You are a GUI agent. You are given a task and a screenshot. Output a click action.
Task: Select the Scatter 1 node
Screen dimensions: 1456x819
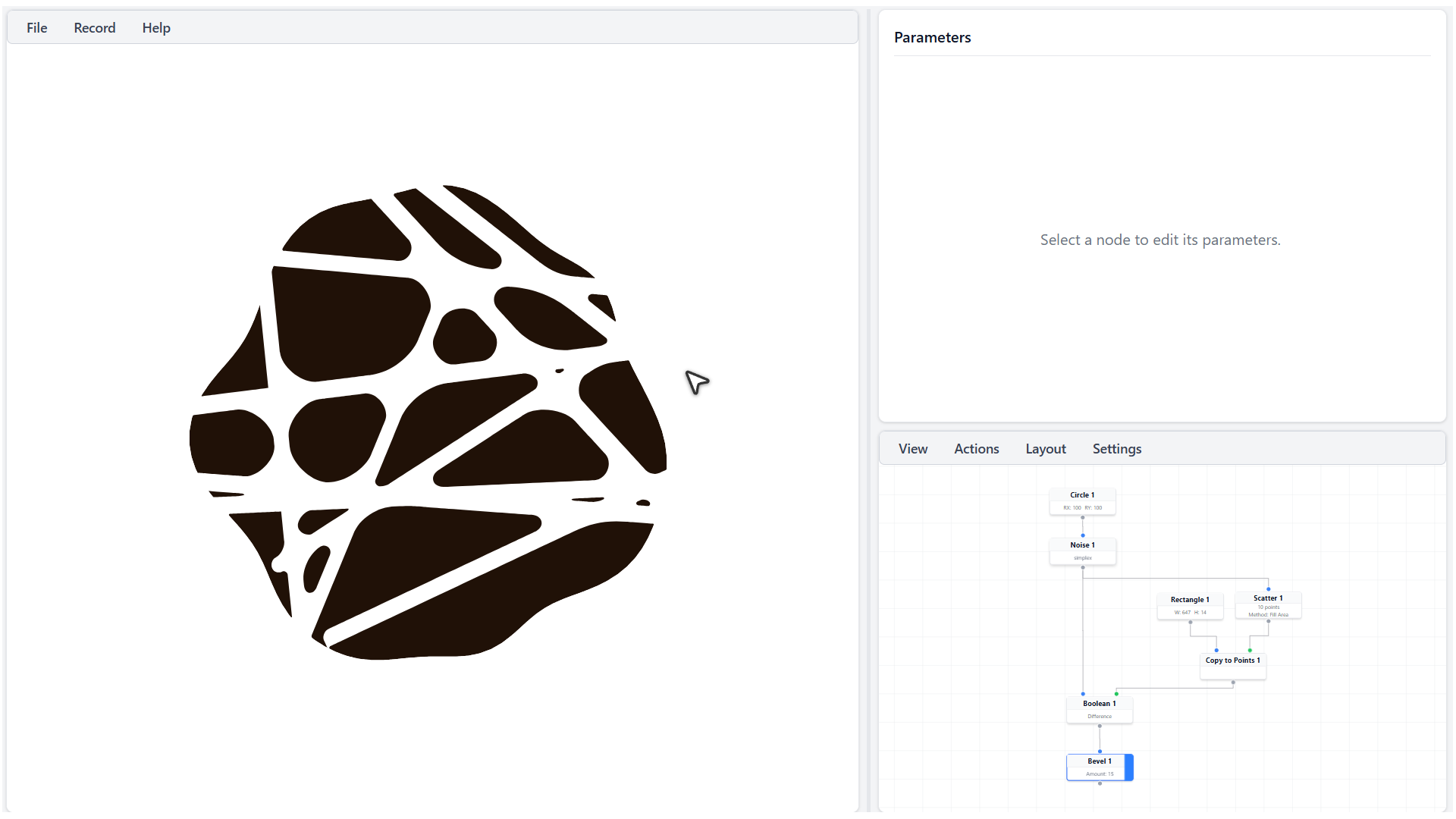tap(1267, 598)
